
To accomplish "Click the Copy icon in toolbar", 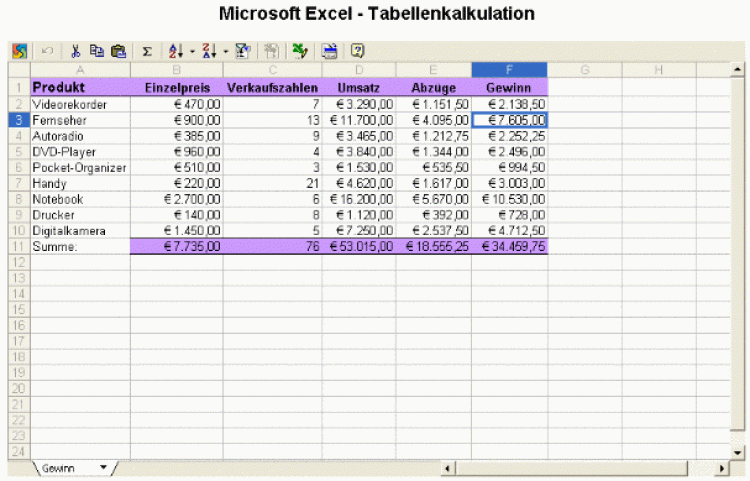I will 97,51.
